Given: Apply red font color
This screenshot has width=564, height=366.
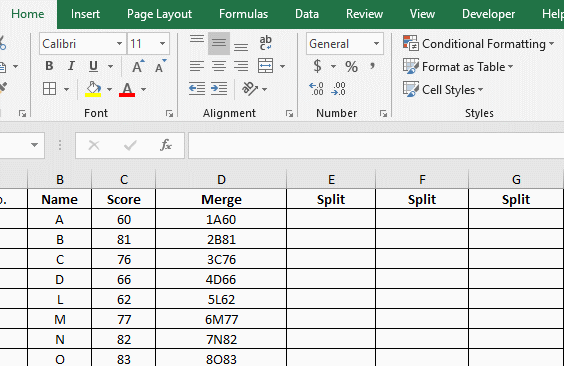Looking at the screenshot, I should [x=127, y=89].
